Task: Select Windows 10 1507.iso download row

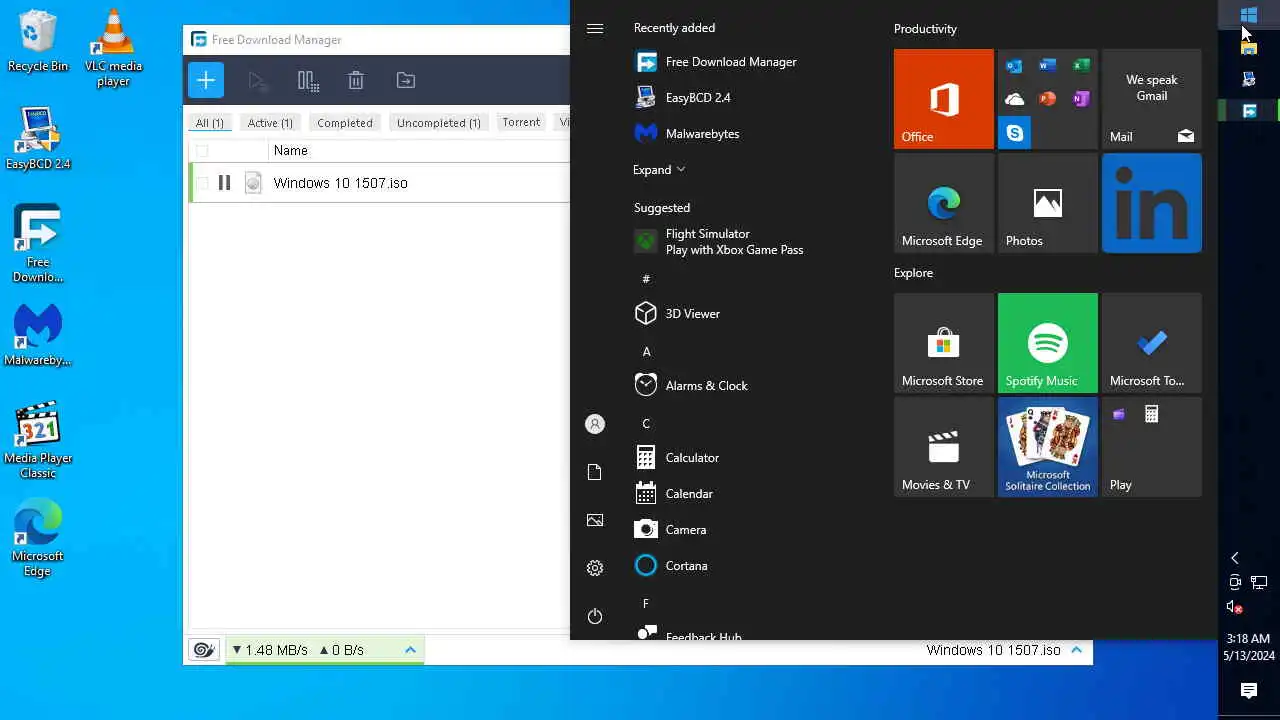Action: [x=380, y=183]
